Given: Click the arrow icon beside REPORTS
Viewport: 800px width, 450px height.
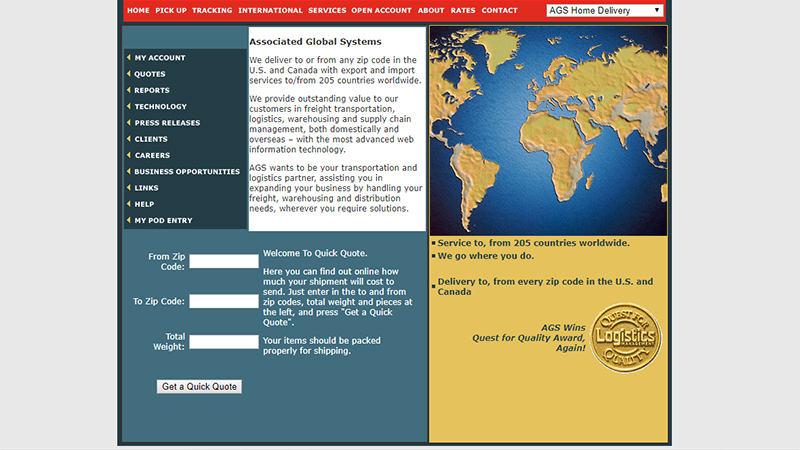Looking at the screenshot, I should point(129,90).
